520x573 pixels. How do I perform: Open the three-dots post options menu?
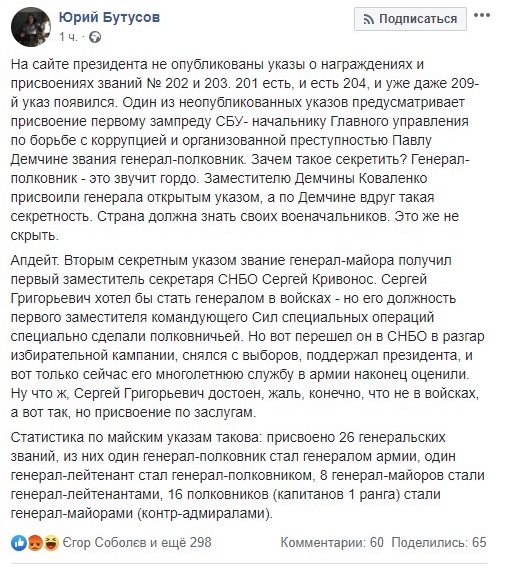point(482,15)
